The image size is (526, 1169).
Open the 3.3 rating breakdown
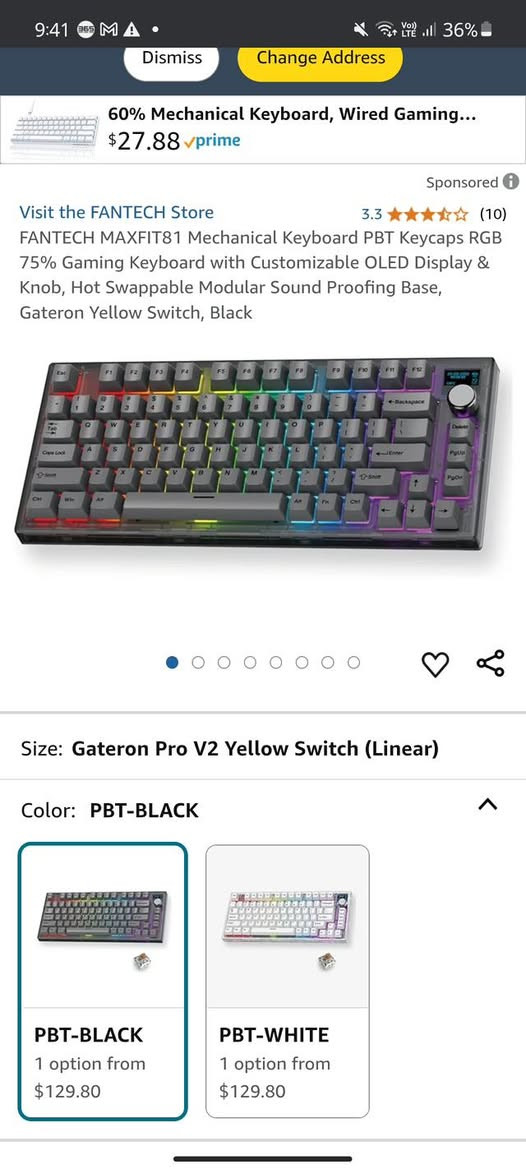(x=372, y=215)
